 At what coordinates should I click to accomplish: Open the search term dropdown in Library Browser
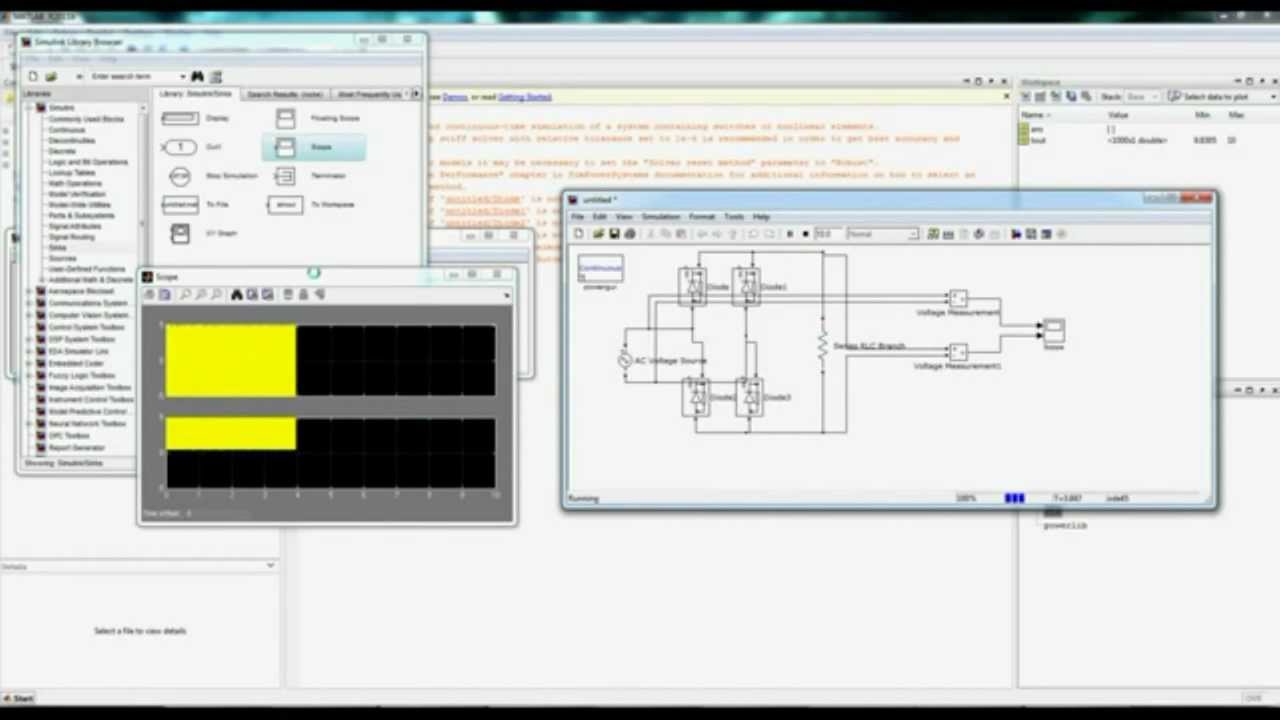click(x=183, y=76)
